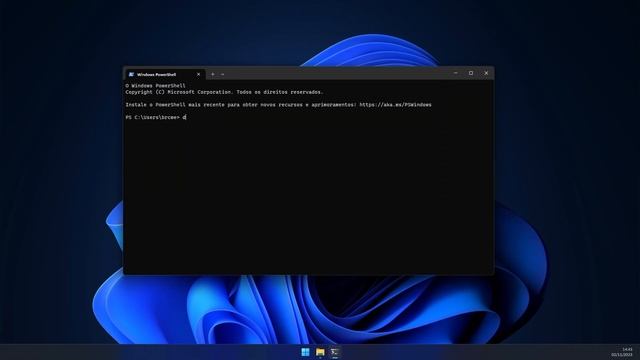640x360 pixels.
Task: Close the Windows PowerShell tab
Action: [x=198, y=74]
